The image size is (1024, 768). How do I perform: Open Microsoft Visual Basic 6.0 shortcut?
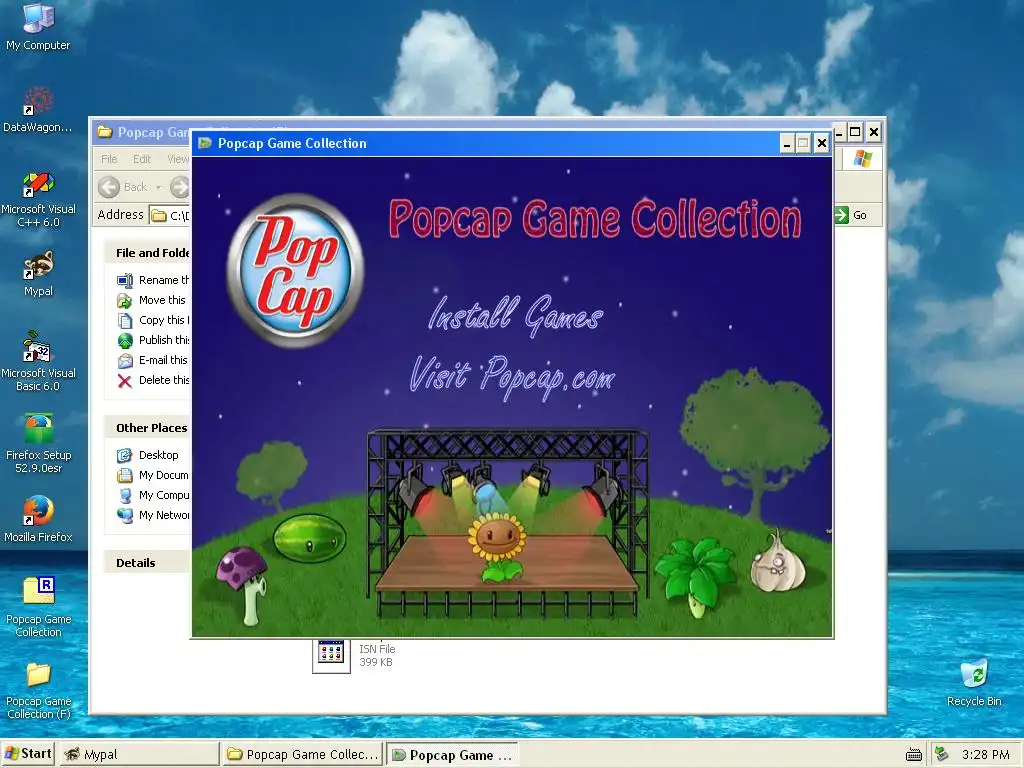(x=38, y=362)
